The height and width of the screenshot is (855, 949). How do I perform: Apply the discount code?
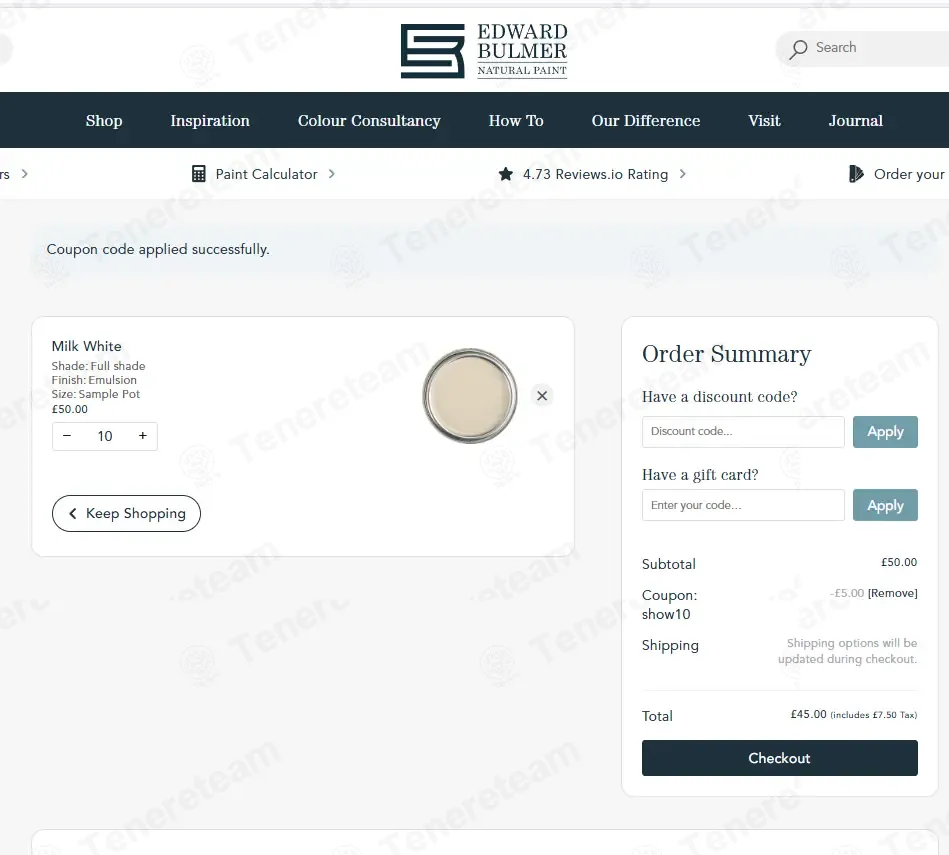click(885, 432)
